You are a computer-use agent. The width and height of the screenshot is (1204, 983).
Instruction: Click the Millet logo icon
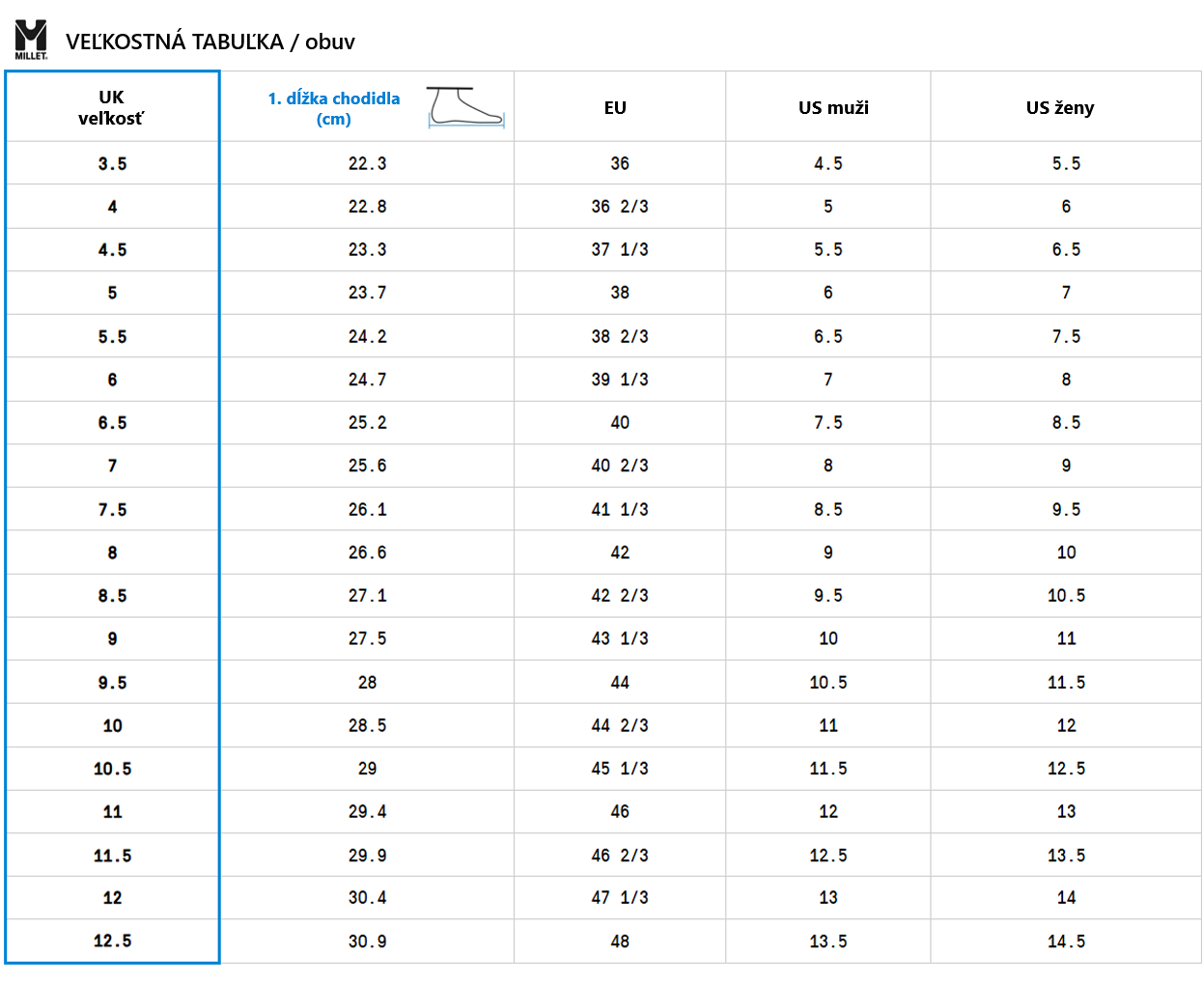(x=31, y=40)
